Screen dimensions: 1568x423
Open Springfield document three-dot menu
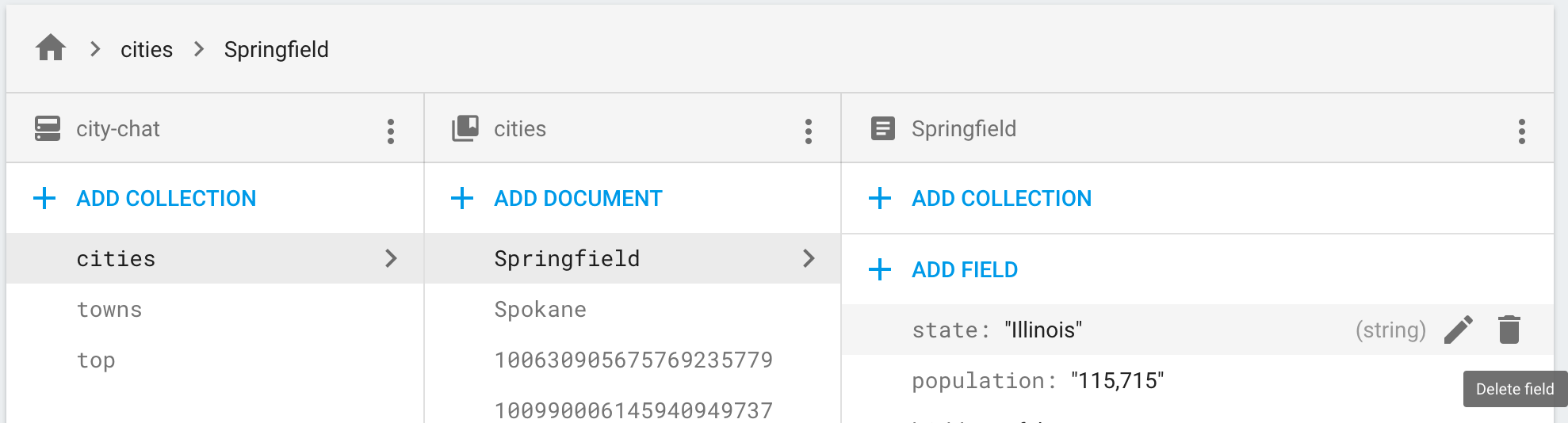(x=1521, y=131)
